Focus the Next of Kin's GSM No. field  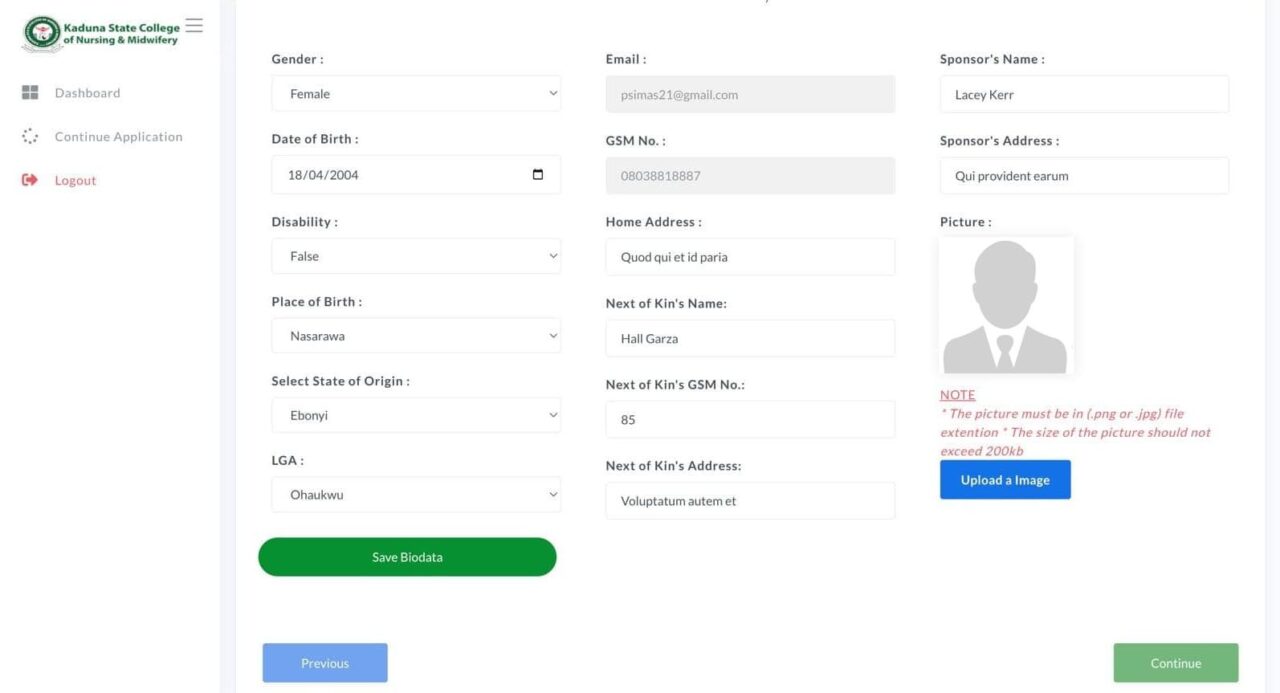[x=750, y=420]
